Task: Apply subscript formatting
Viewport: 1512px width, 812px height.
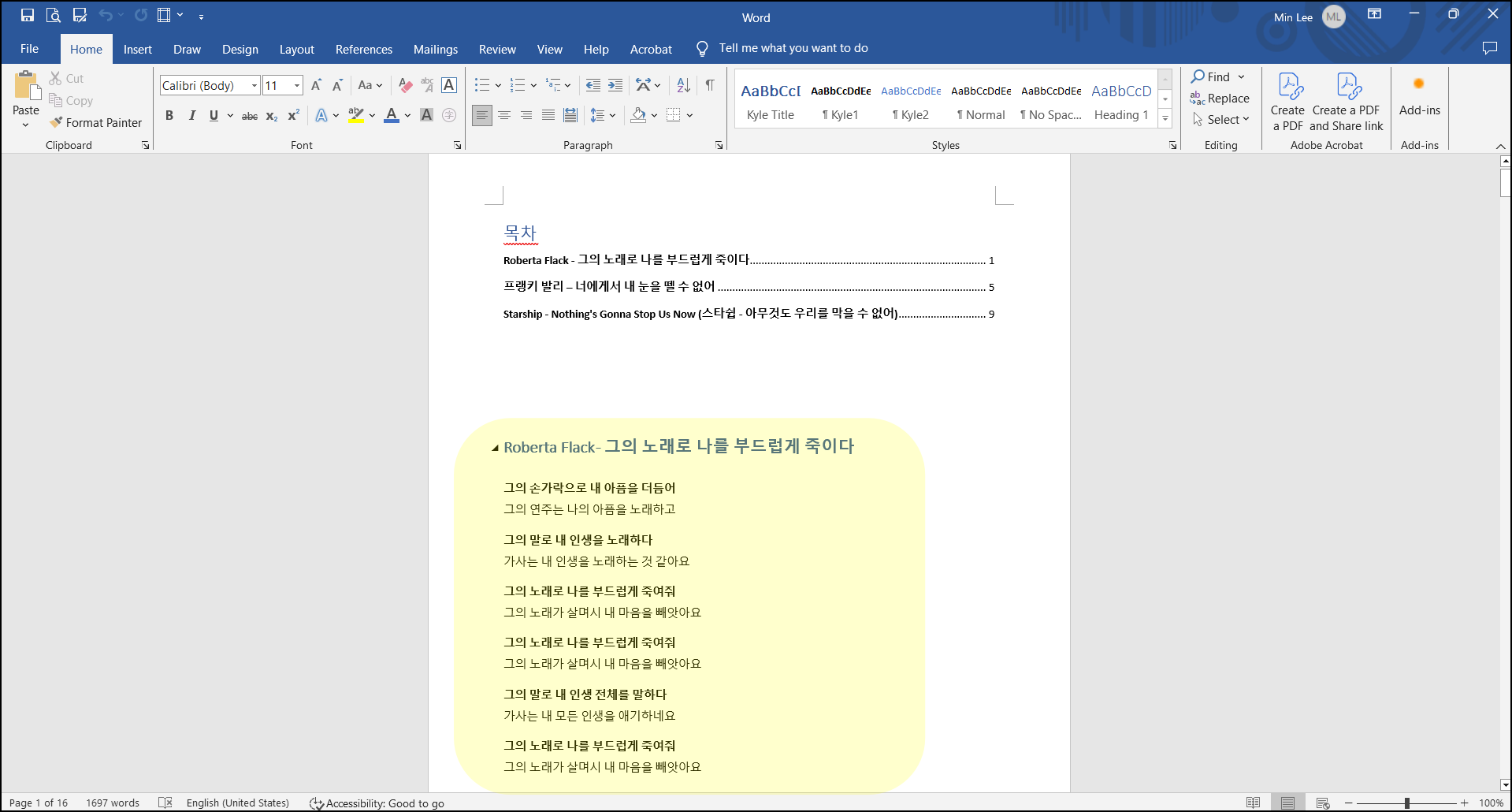Action: pyautogui.click(x=272, y=115)
